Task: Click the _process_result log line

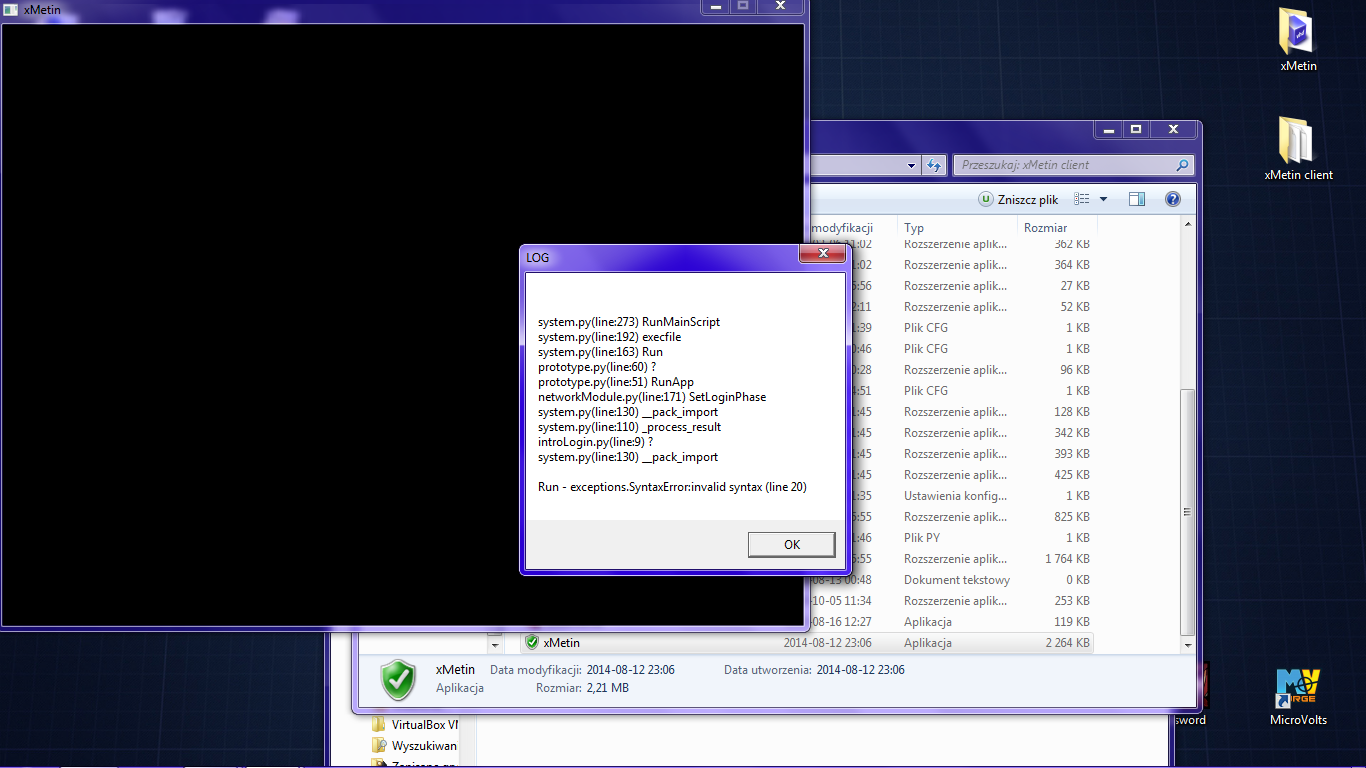Action: [629, 427]
